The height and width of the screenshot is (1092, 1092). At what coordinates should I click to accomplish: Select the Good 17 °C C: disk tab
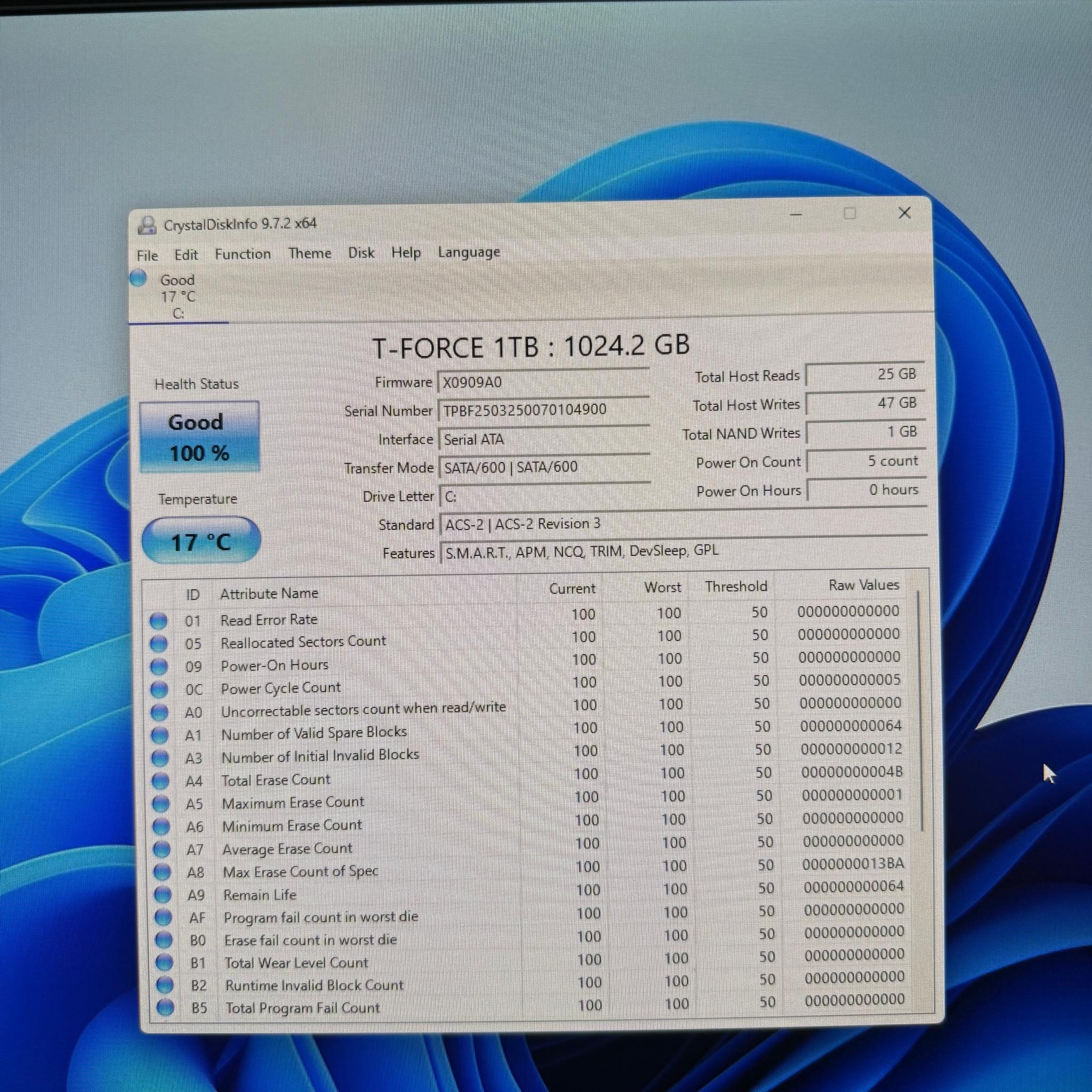click(178, 296)
